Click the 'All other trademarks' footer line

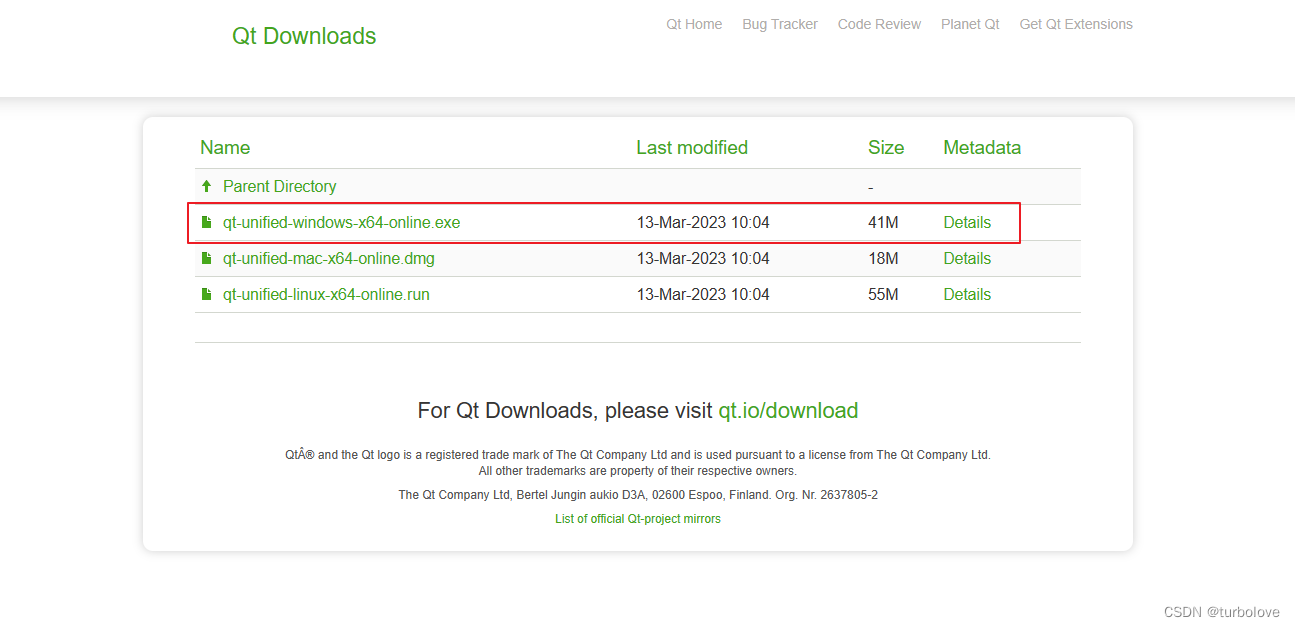pyautogui.click(x=638, y=471)
